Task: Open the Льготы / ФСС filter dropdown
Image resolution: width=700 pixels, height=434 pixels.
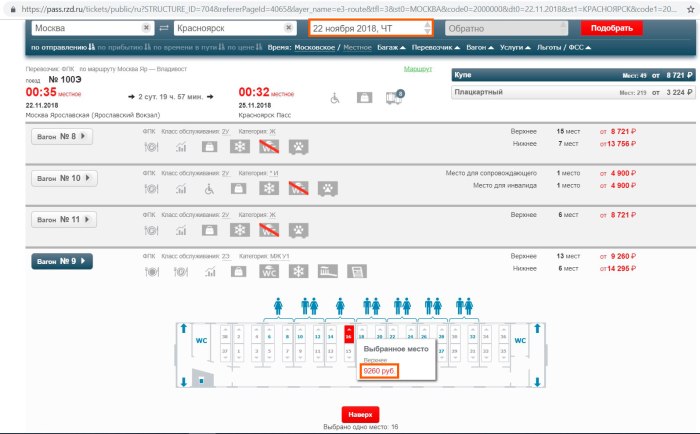Action: [564, 47]
